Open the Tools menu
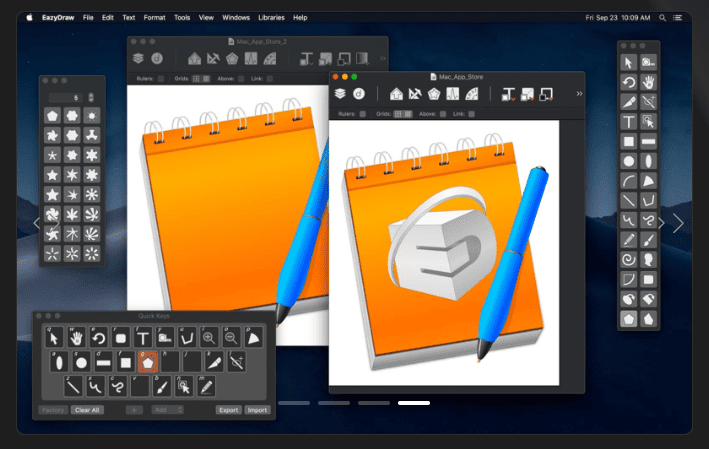This screenshot has width=709, height=449. [182, 18]
